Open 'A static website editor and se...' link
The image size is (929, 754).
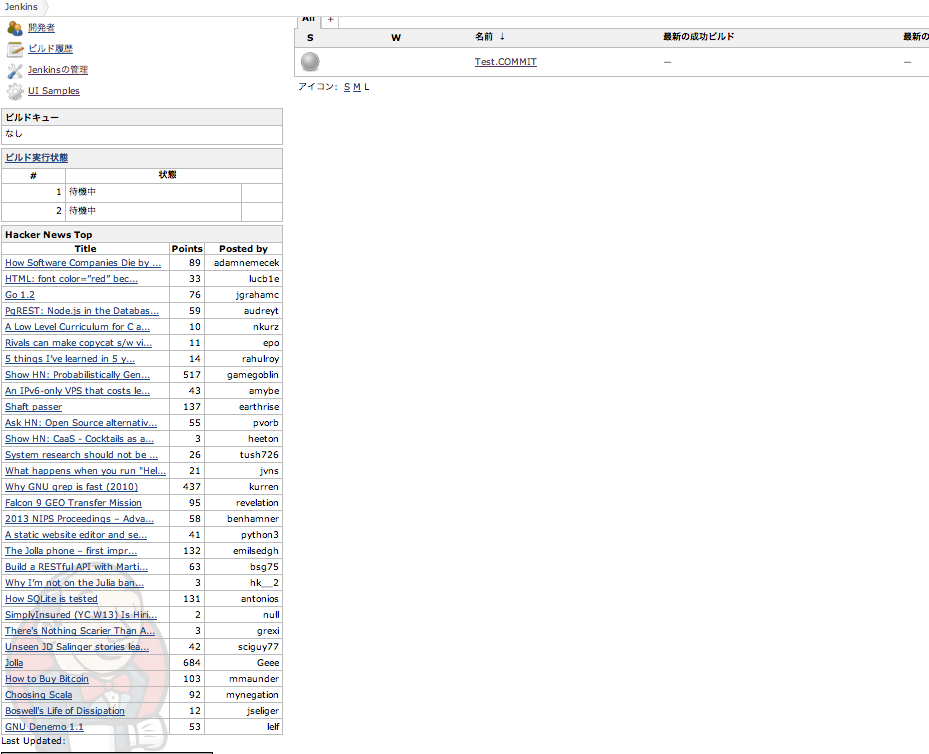(x=76, y=534)
